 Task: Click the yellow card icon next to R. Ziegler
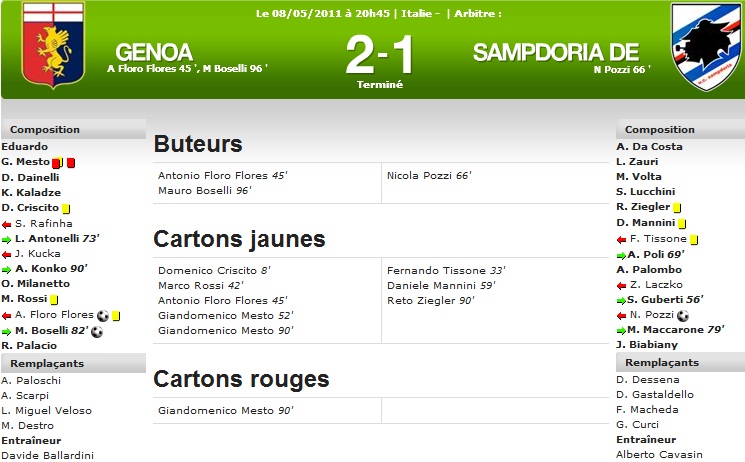click(x=677, y=208)
